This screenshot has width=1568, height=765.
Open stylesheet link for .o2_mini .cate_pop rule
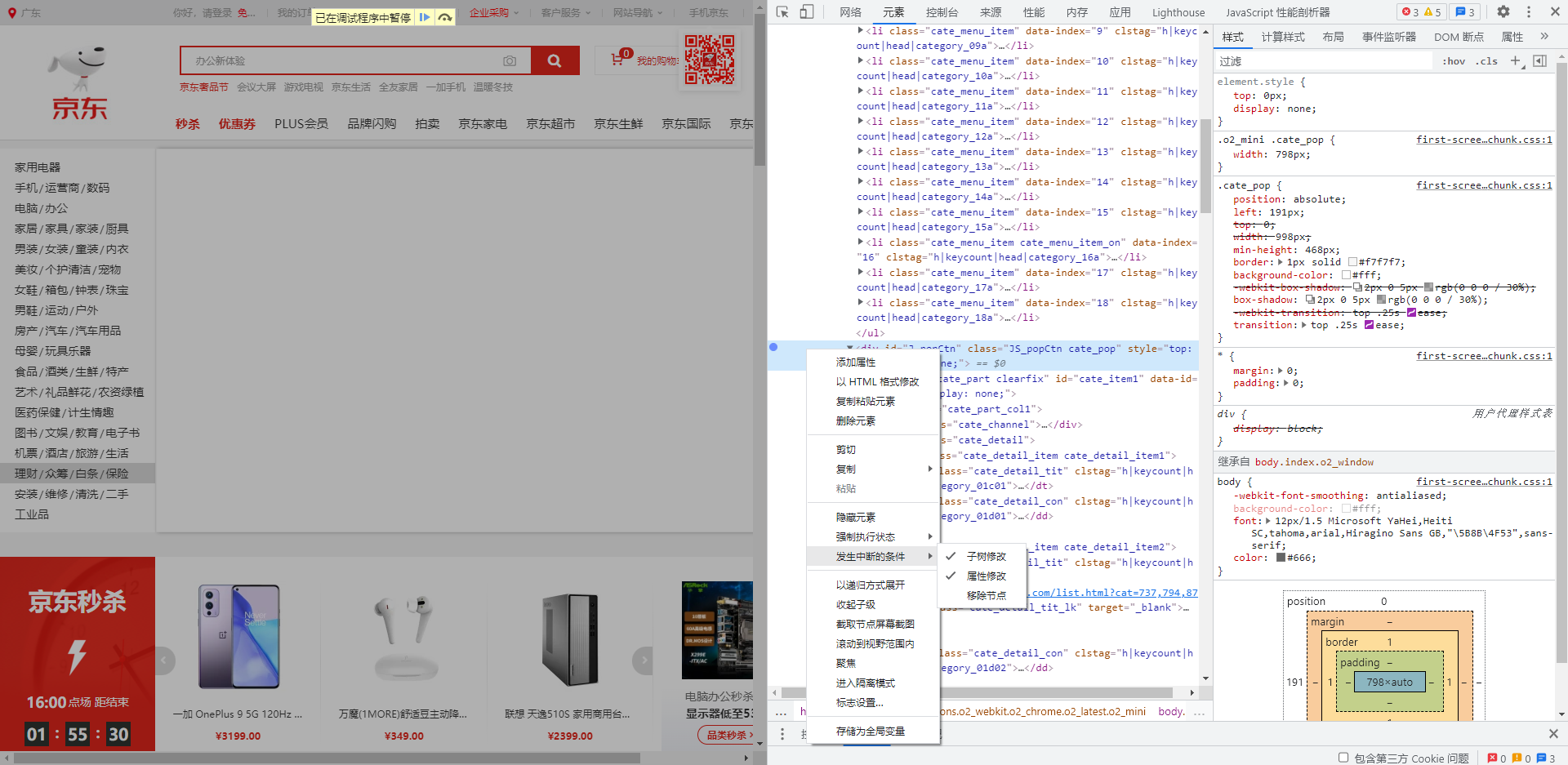[1484, 140]
